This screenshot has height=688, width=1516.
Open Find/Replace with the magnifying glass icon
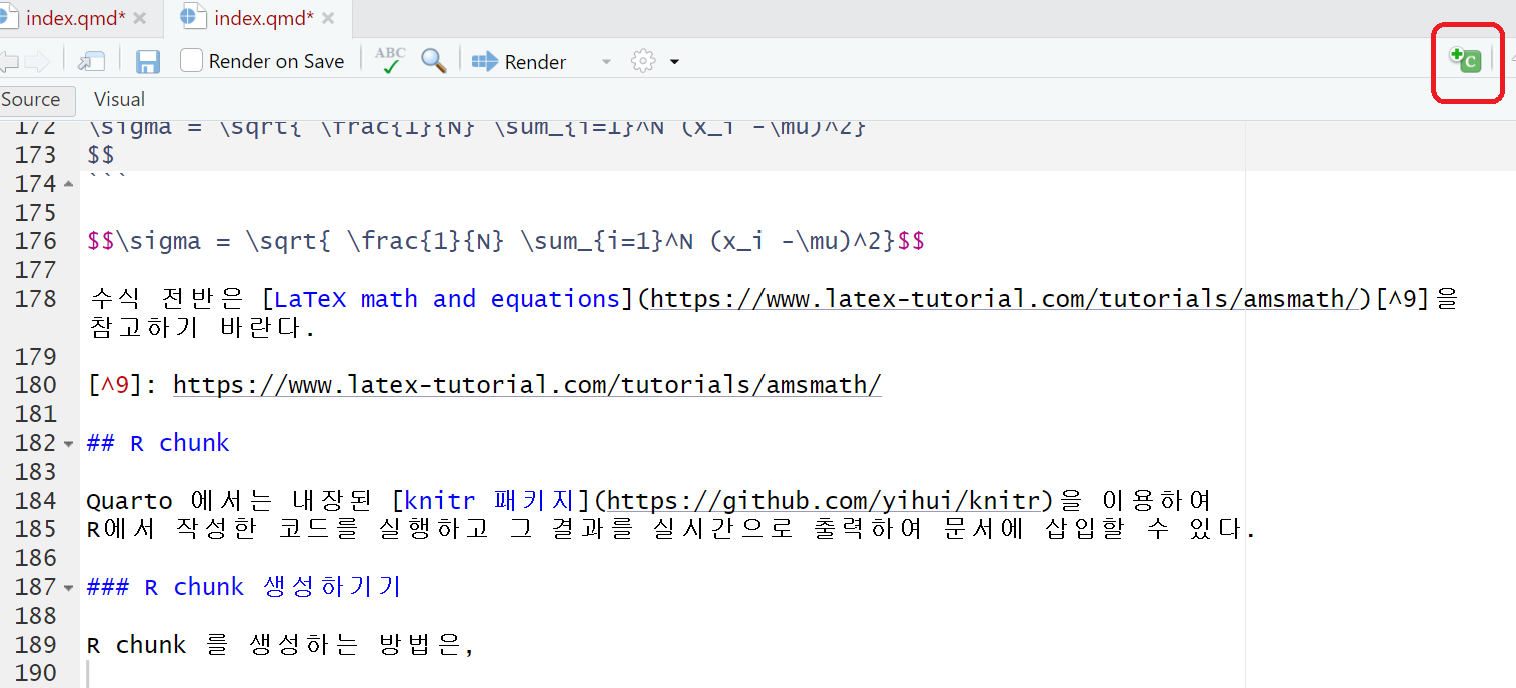(x=433, y=61)
